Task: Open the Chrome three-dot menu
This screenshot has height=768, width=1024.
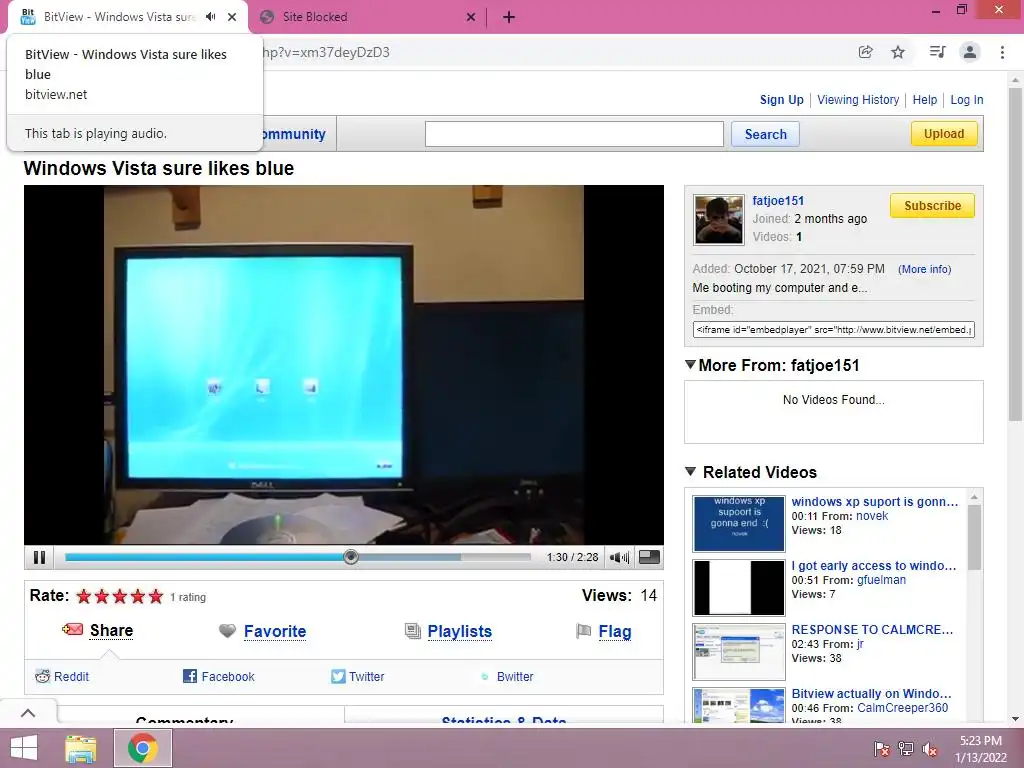Action: click(x=1002, y=52)
